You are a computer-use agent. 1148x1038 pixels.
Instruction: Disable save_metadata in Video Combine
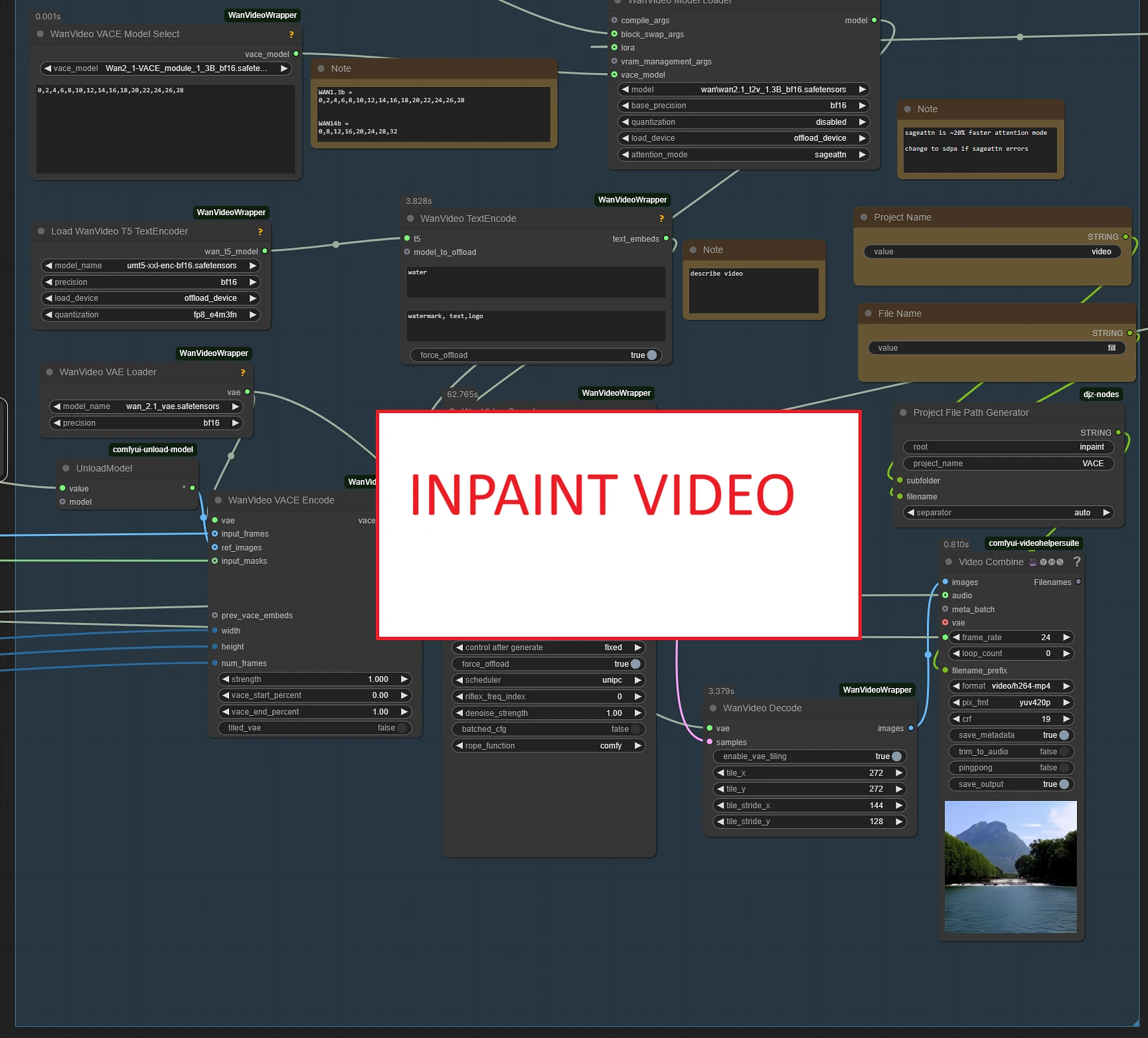(x=1064, y=735)
